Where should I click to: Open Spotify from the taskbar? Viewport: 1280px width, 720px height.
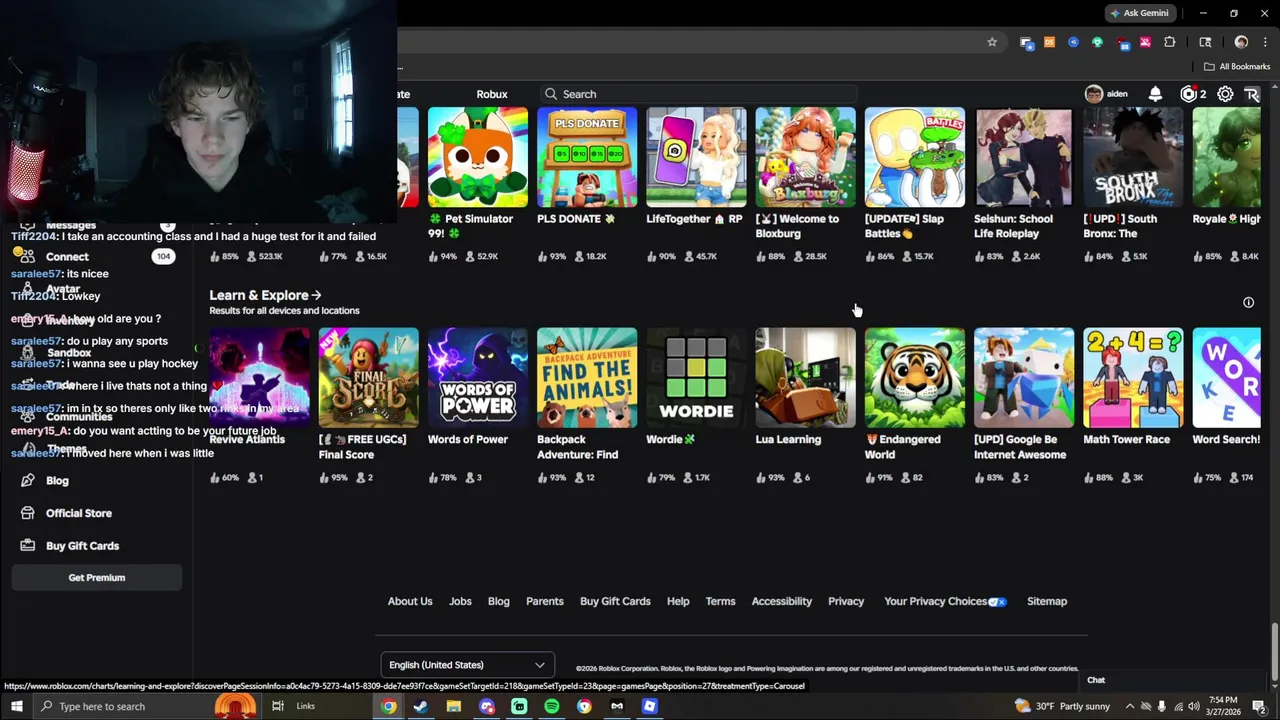tap(552, 706)
